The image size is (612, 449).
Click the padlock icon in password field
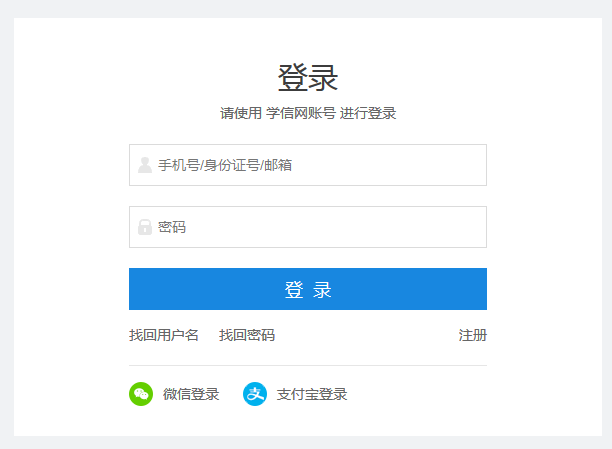pos(145,227)
